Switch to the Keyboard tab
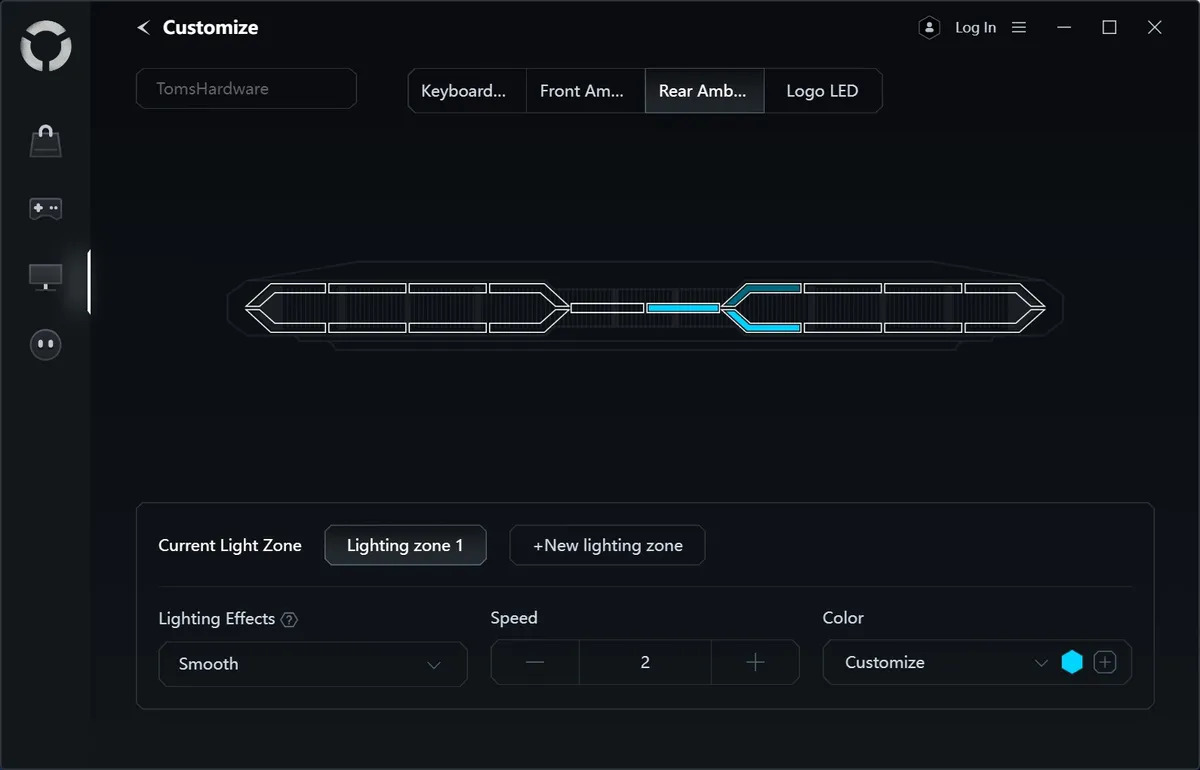The image size is (1200, 770). pos(466,91)
